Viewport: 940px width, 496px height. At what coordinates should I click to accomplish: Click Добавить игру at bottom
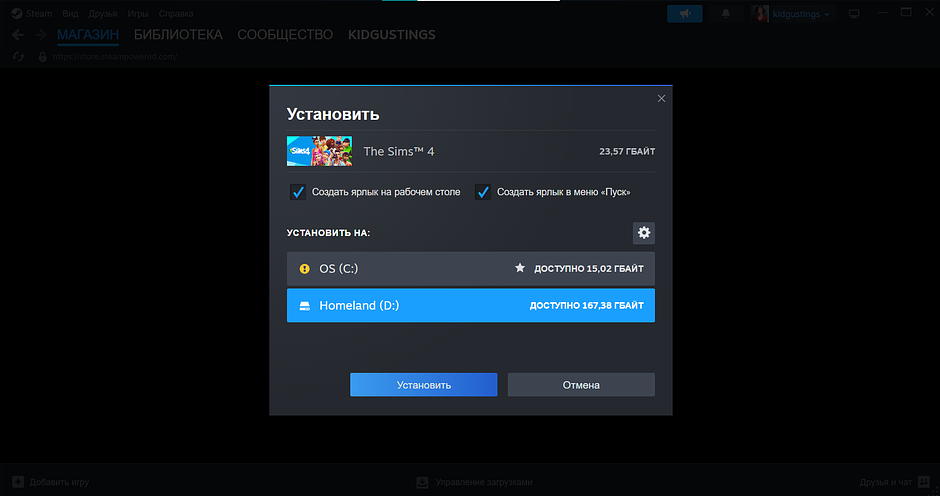click(51, 482)
